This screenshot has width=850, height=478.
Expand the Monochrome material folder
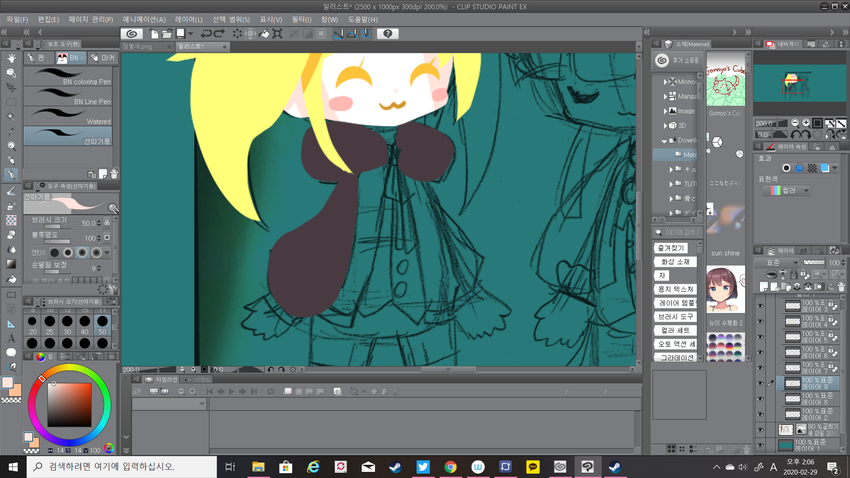click(x=665, y=82)
